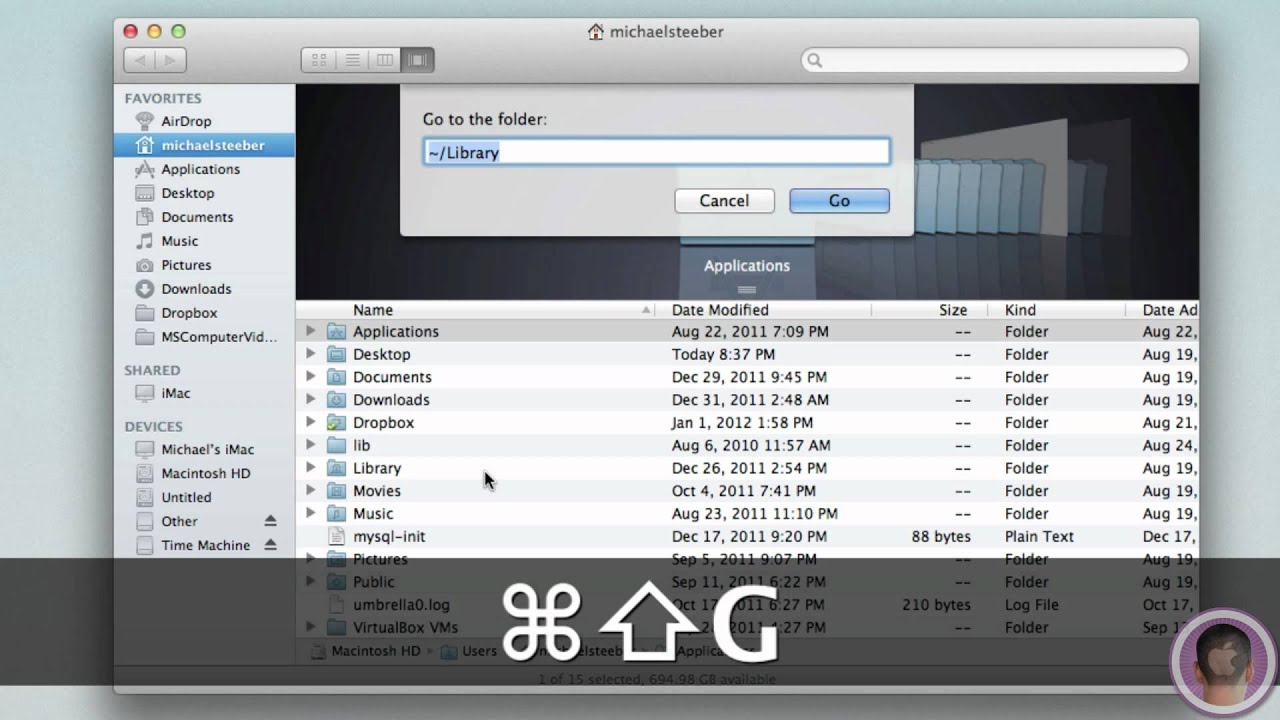Click the Back navigation arrow
This screenshot has width=1280, height=720.
coord(139,61)
